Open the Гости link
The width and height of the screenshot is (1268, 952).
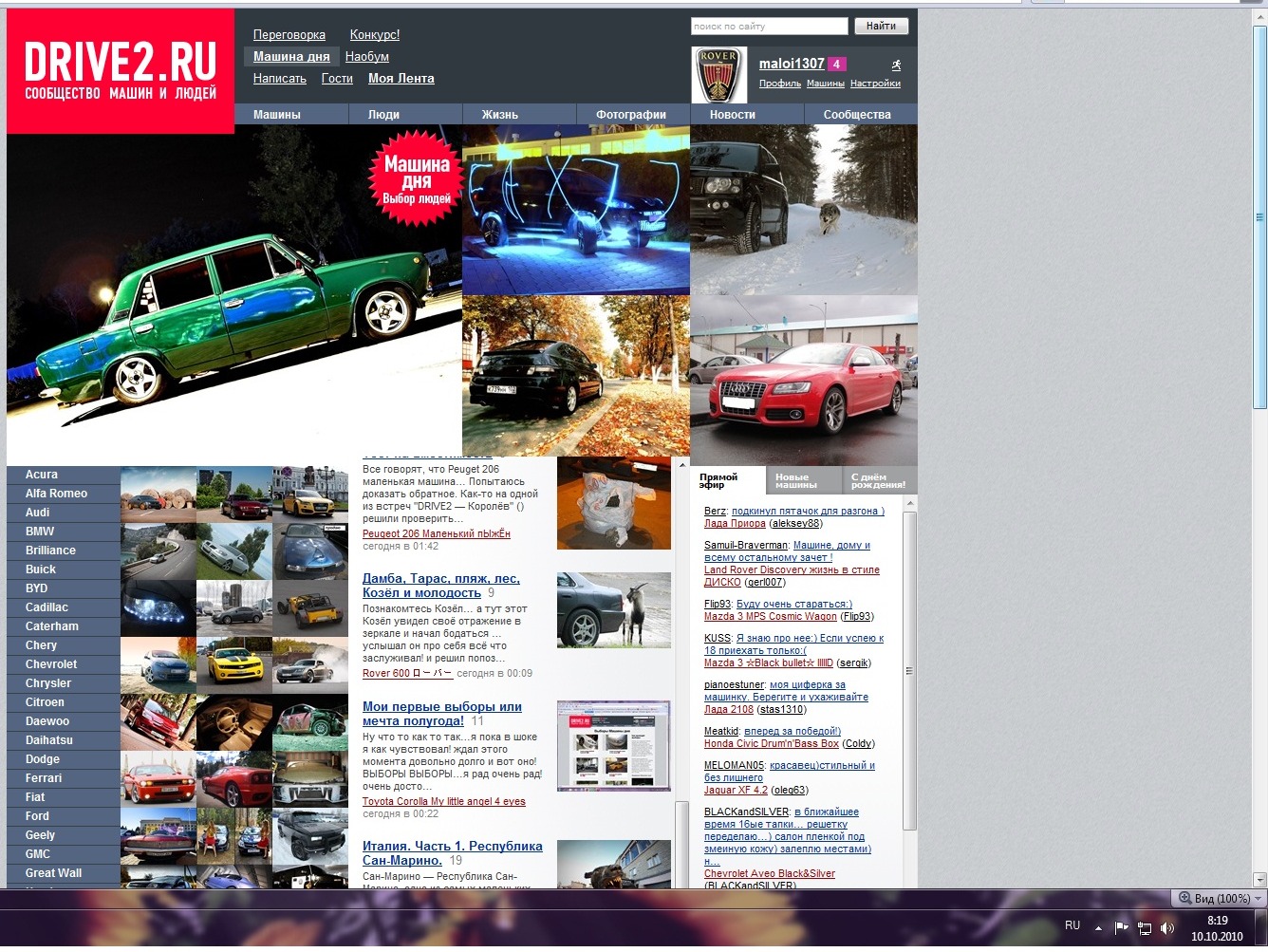click(x=337, y=79)
